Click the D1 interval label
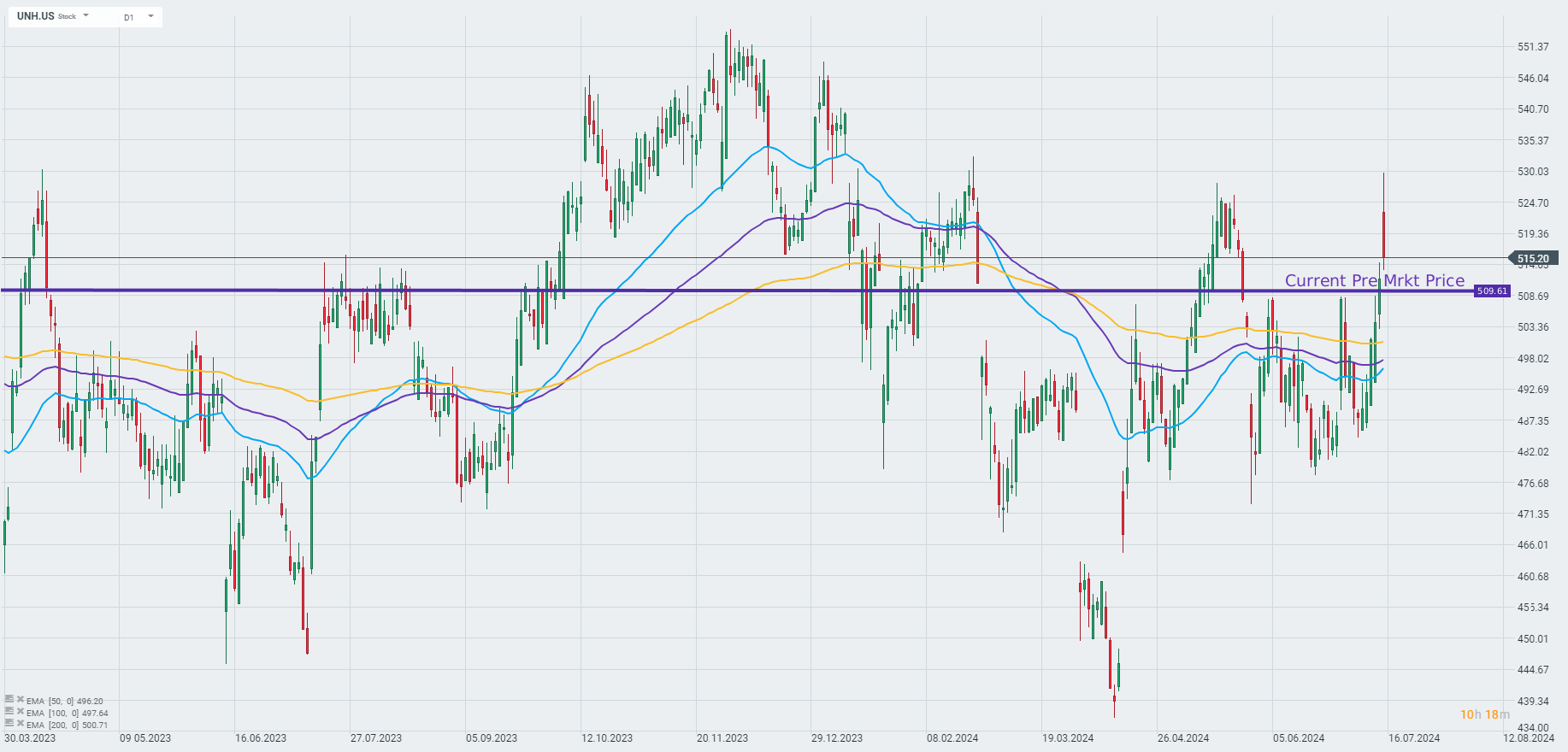Viewport: 1568px width, 752px height. pos(129,17)
